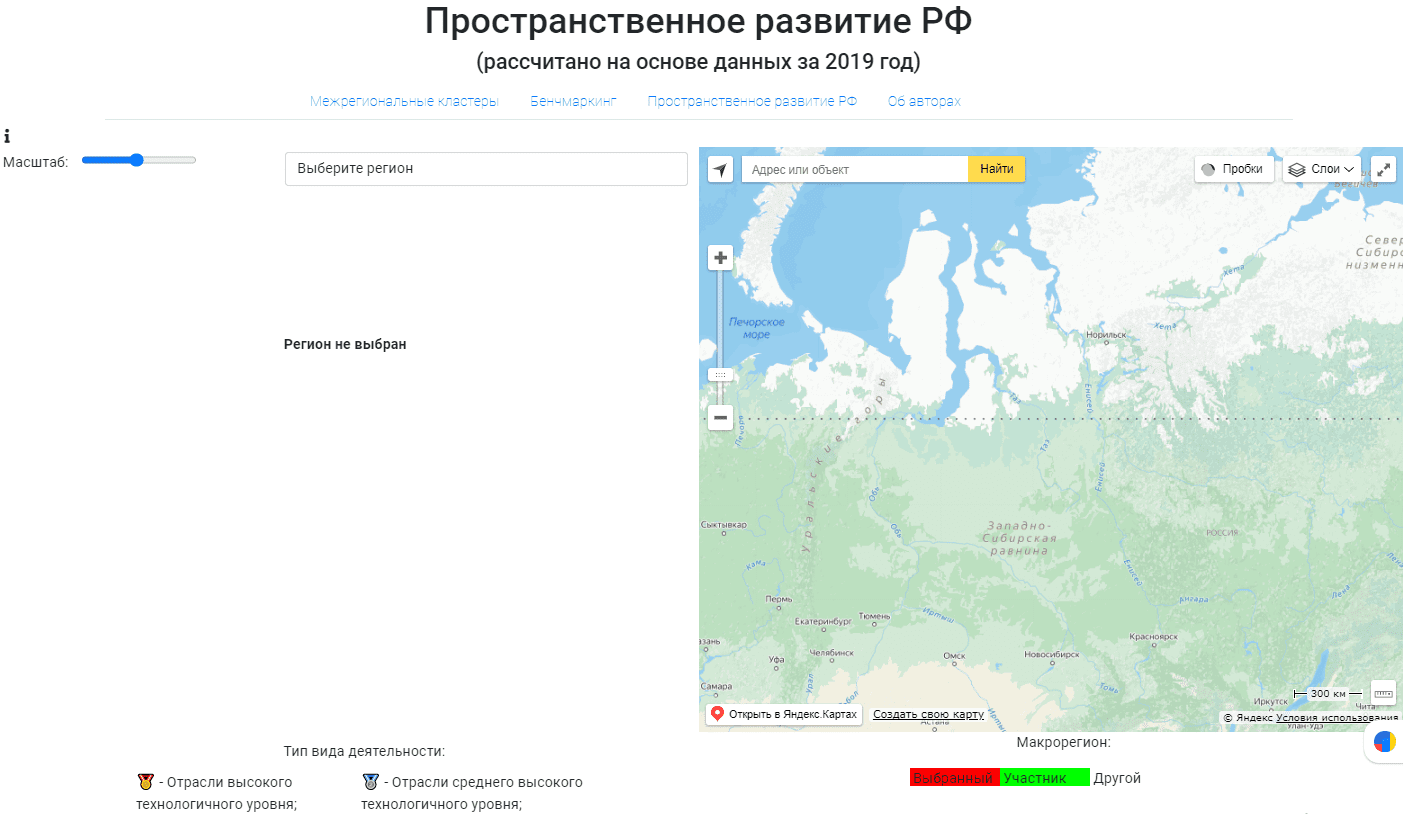Click the info icon above Масштаб
Viewport: 1403px width, 814px height.
pyautogui.click(x=7, y=137)
